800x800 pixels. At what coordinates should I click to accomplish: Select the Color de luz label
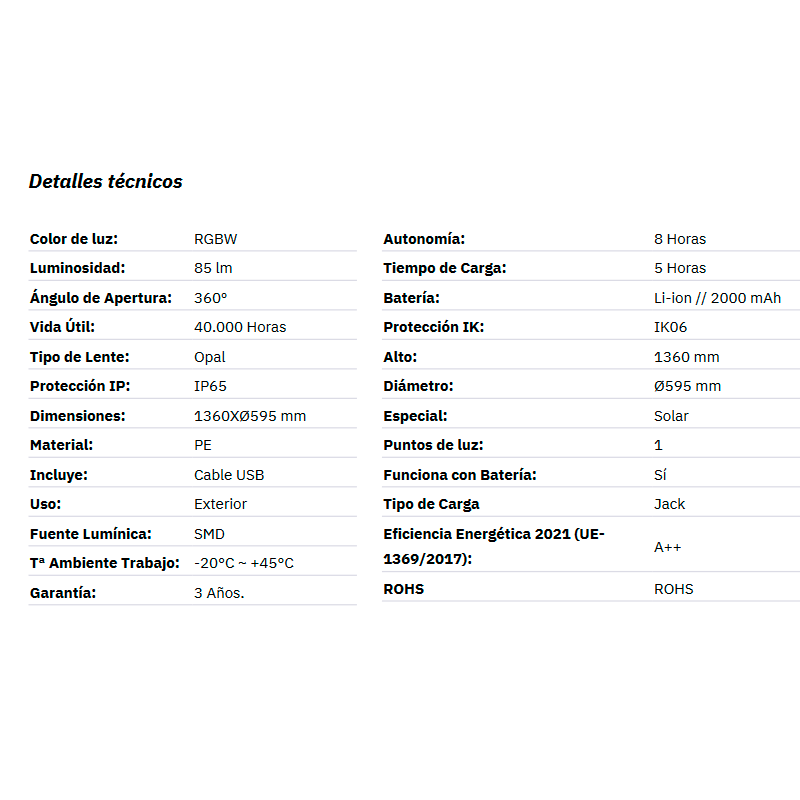74,239
